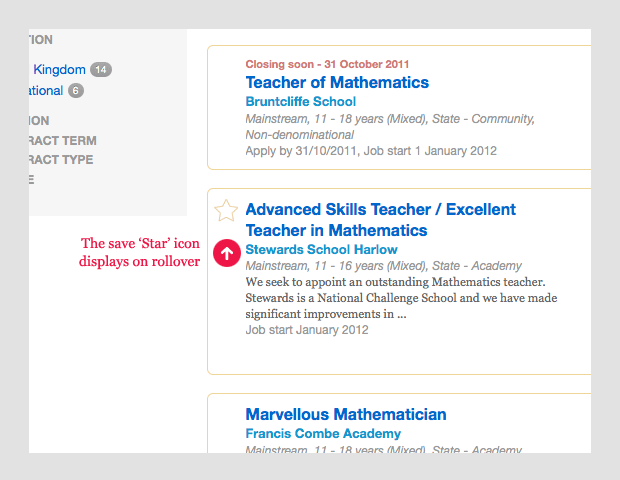Collapse the top sidebar filter heading above Kingdom

[x=41, y=40]
